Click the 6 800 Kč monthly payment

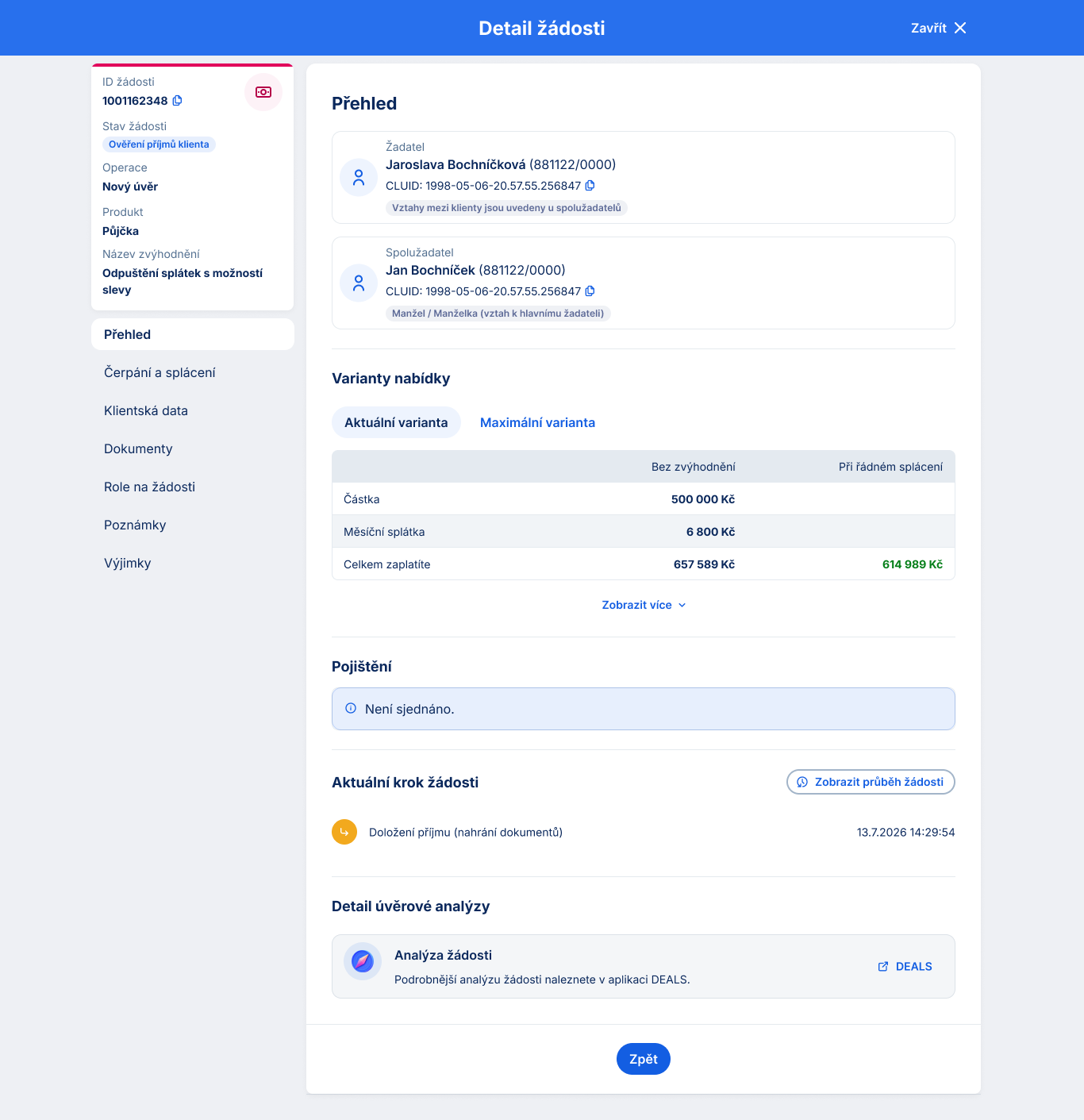click(x=710, y=532)
